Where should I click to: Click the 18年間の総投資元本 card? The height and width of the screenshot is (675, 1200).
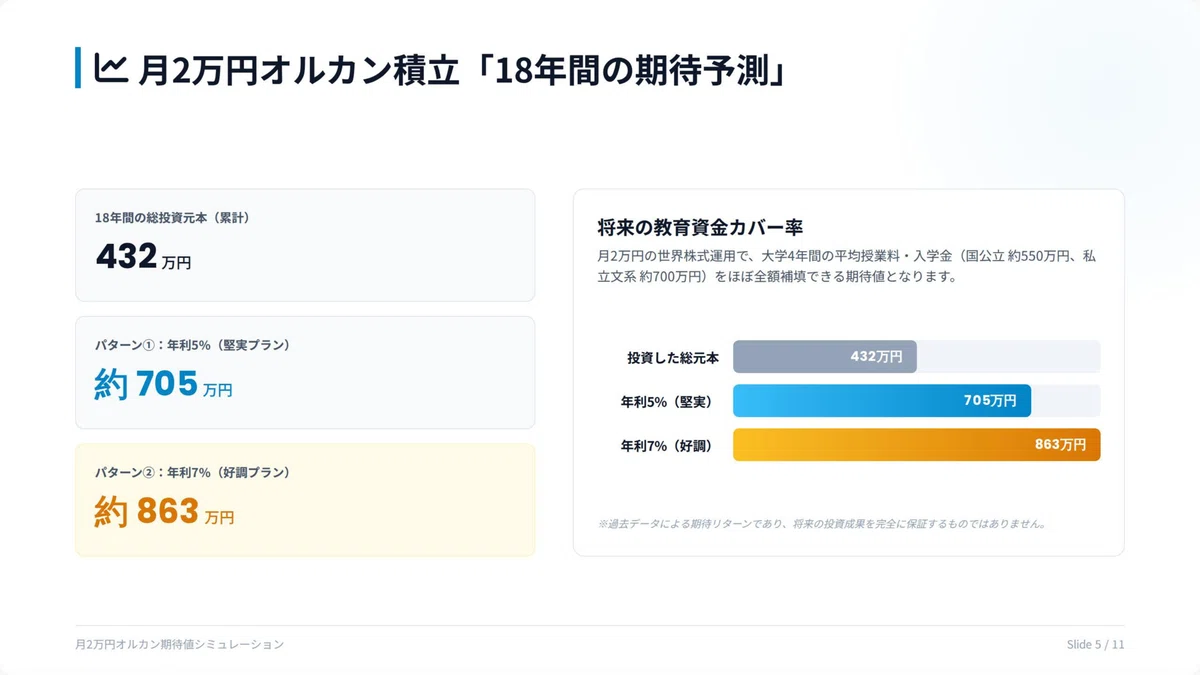[305, 245]
